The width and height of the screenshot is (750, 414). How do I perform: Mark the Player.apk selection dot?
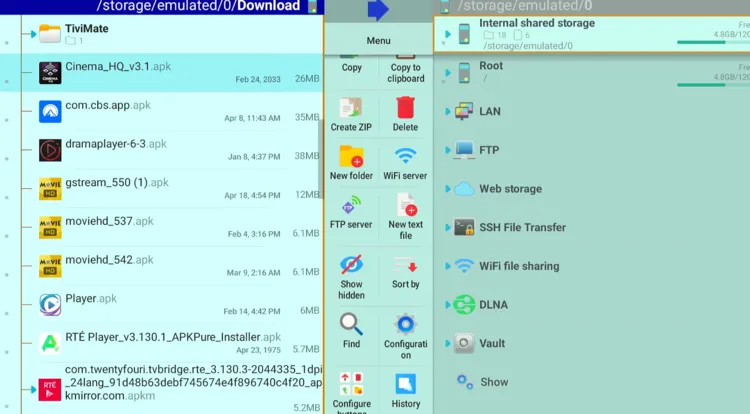point(7,314)
